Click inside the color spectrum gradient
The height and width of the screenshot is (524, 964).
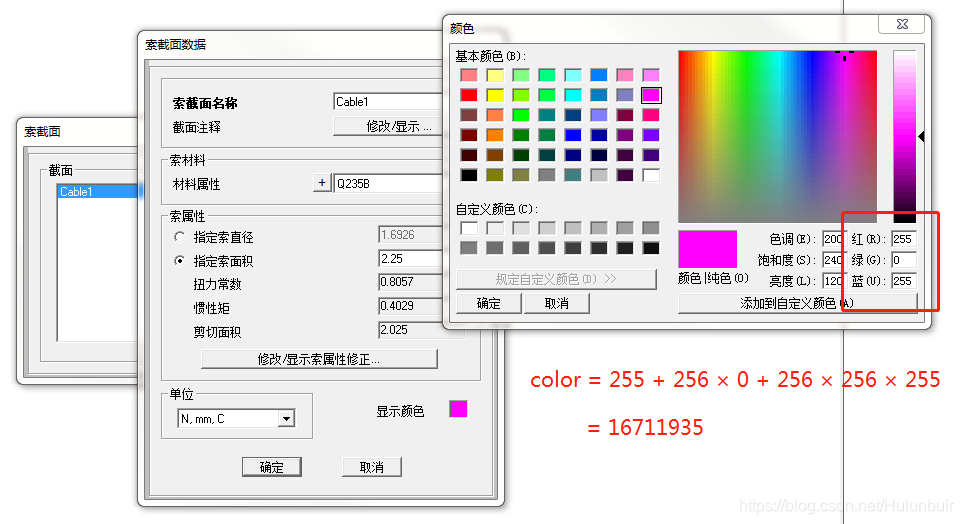pos(777,137)
